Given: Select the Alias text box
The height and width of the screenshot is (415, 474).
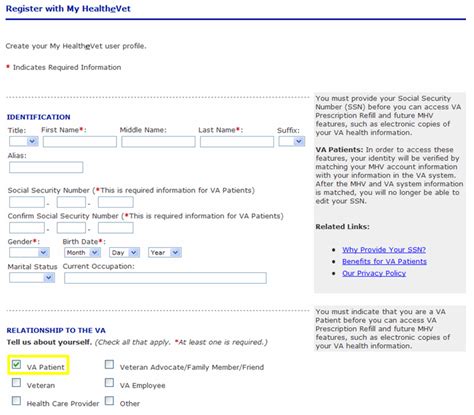Looking at the screenshot, I should click(46, 167).
